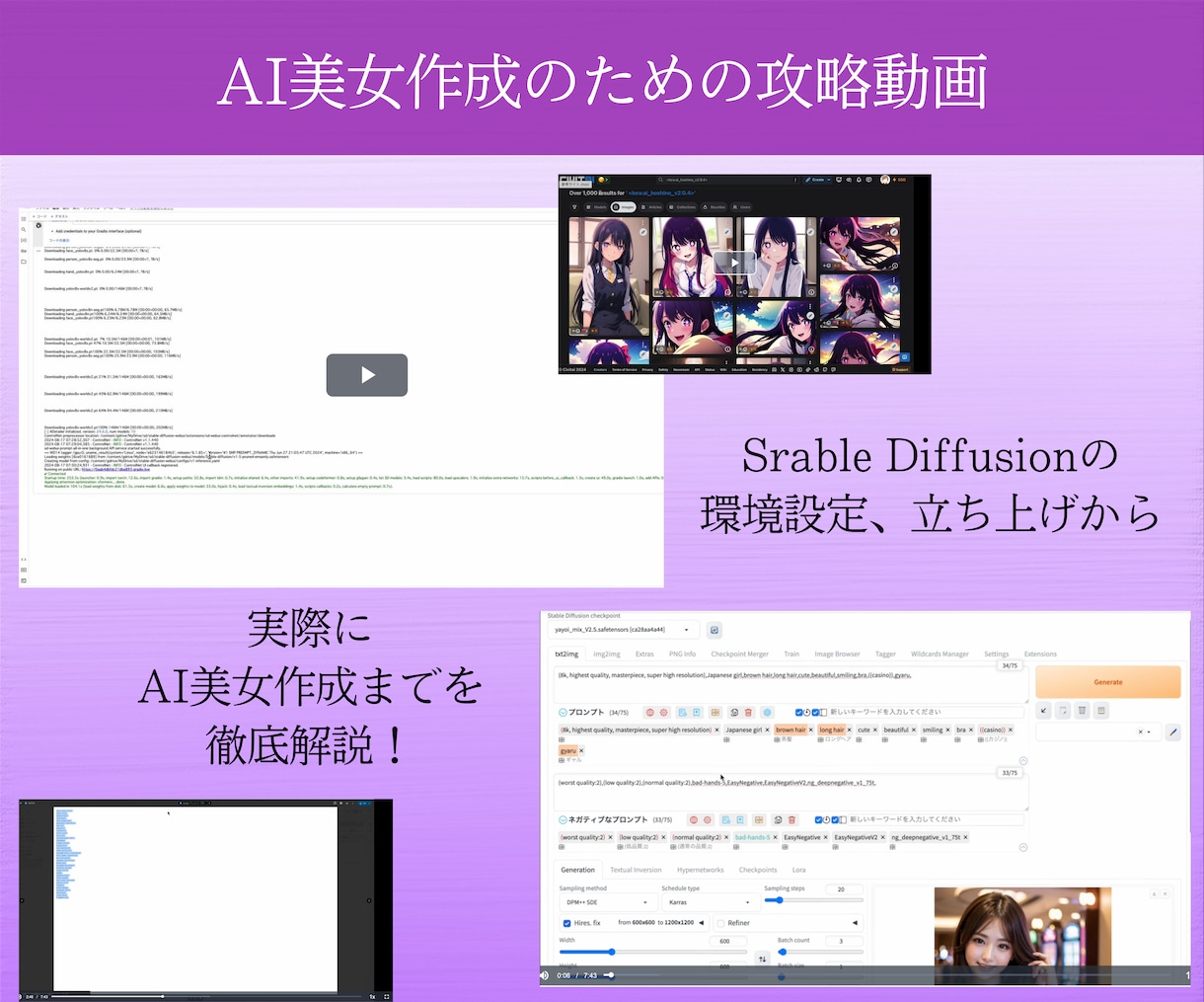
Task: Expand the Hires. fix options triangle
Action: click(702, 923)
